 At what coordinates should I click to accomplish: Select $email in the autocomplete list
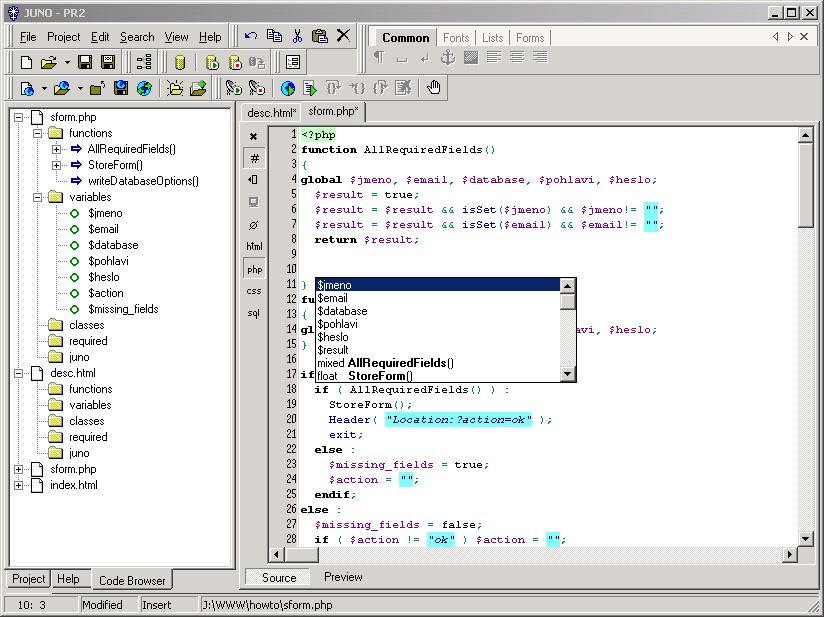point(333,298)
